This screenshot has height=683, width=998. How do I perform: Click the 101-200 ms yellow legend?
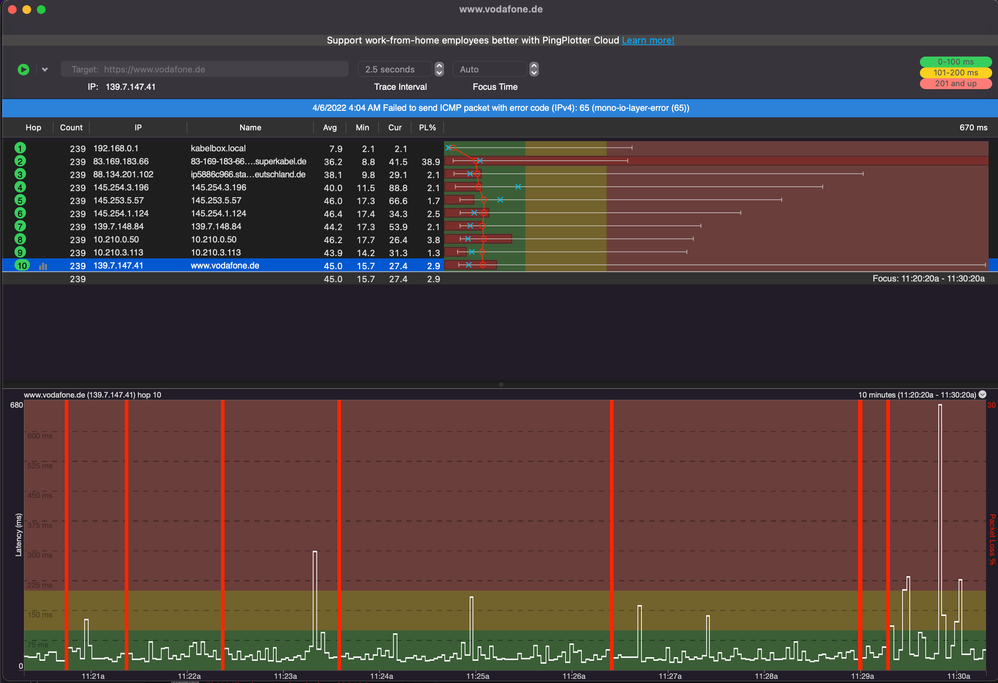click(955, 73)
